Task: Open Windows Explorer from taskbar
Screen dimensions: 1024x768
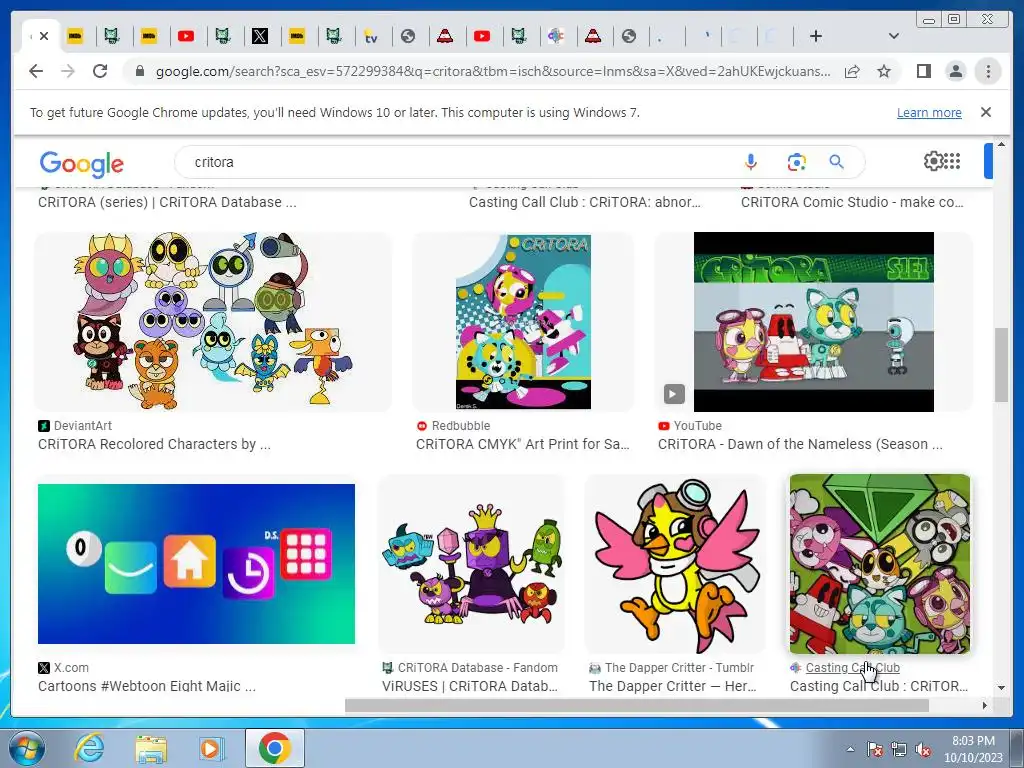Action: tap(151, 748)
